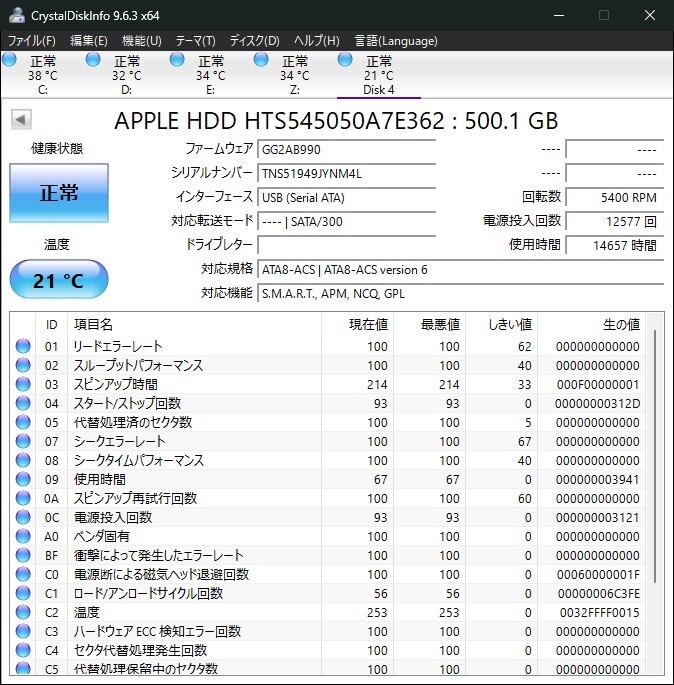This screenshot has width=674, height=685.
Task: Click status orb for ID 0A スピンアップ再試行回数
Action: click(x=23, y=498)
